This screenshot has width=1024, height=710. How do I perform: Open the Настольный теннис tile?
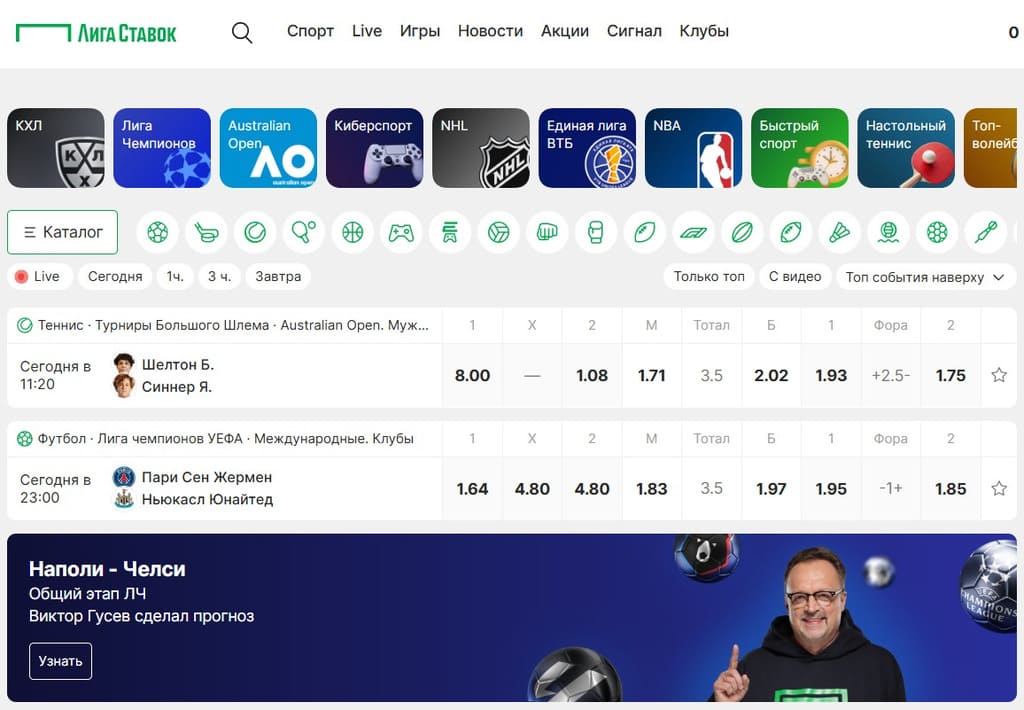906,148
